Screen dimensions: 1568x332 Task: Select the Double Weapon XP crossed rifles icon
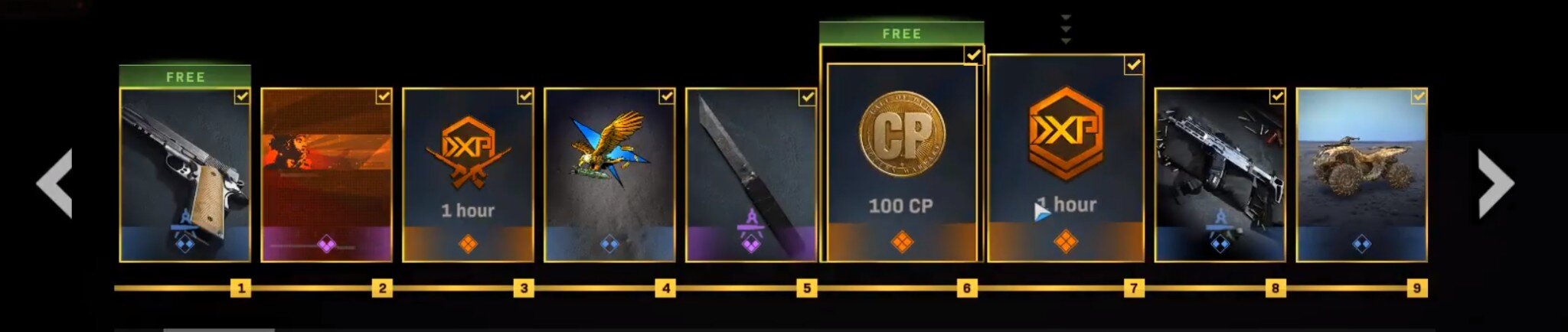coord(468,152)
